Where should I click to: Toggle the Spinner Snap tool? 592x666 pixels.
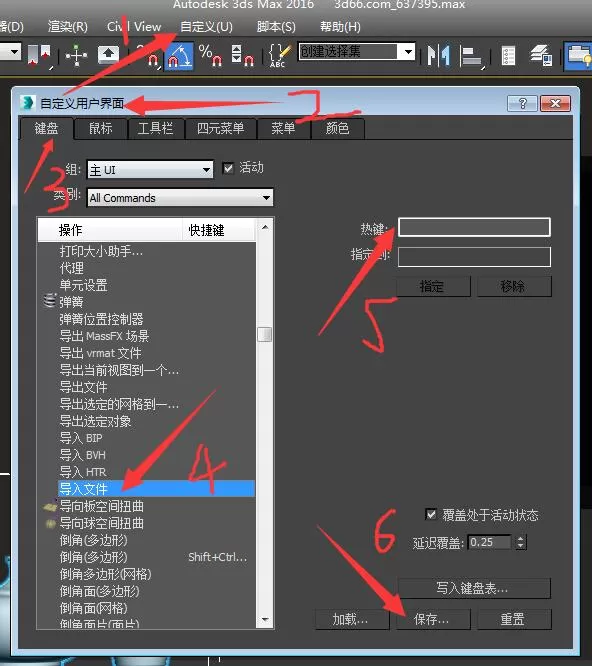pyautogui.click(x=242, y=56)
